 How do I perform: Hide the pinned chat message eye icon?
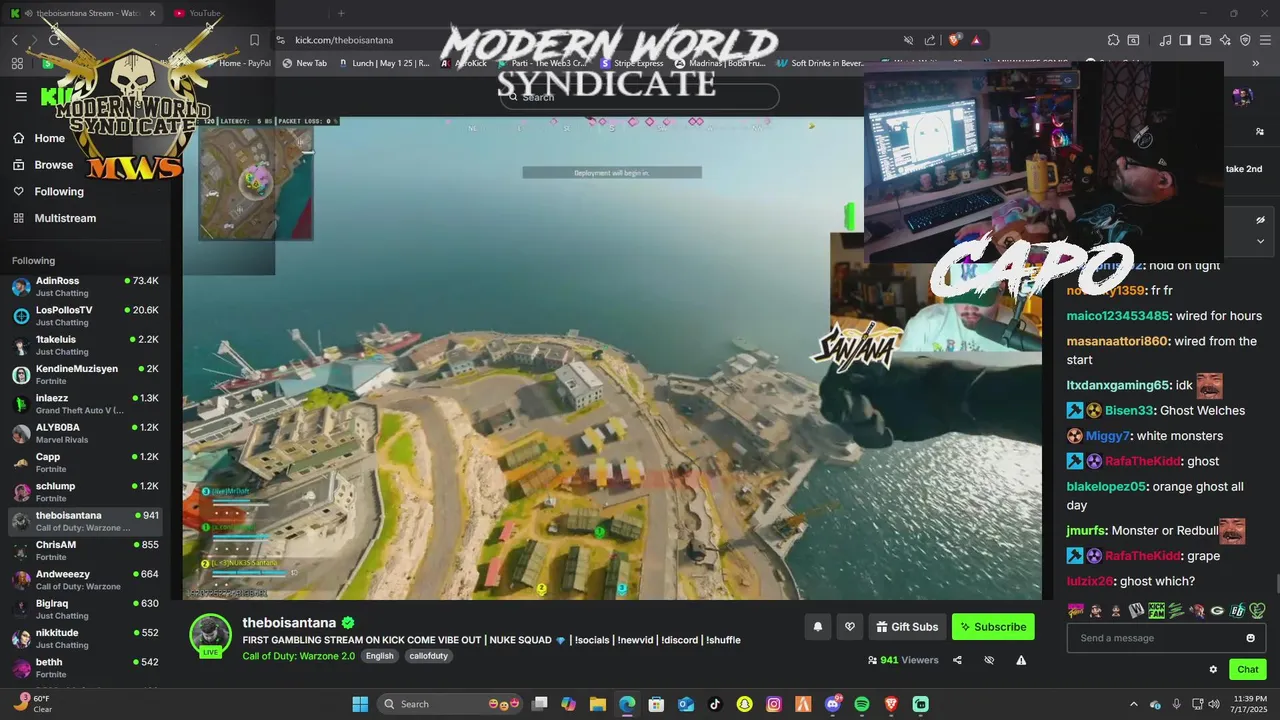[1260, 220]
